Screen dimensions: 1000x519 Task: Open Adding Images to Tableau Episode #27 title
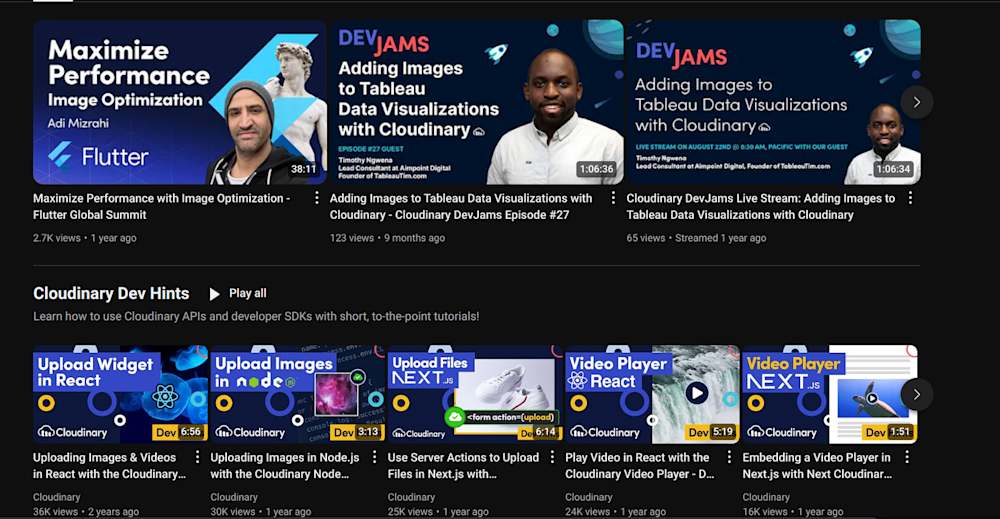click(460, 207)
